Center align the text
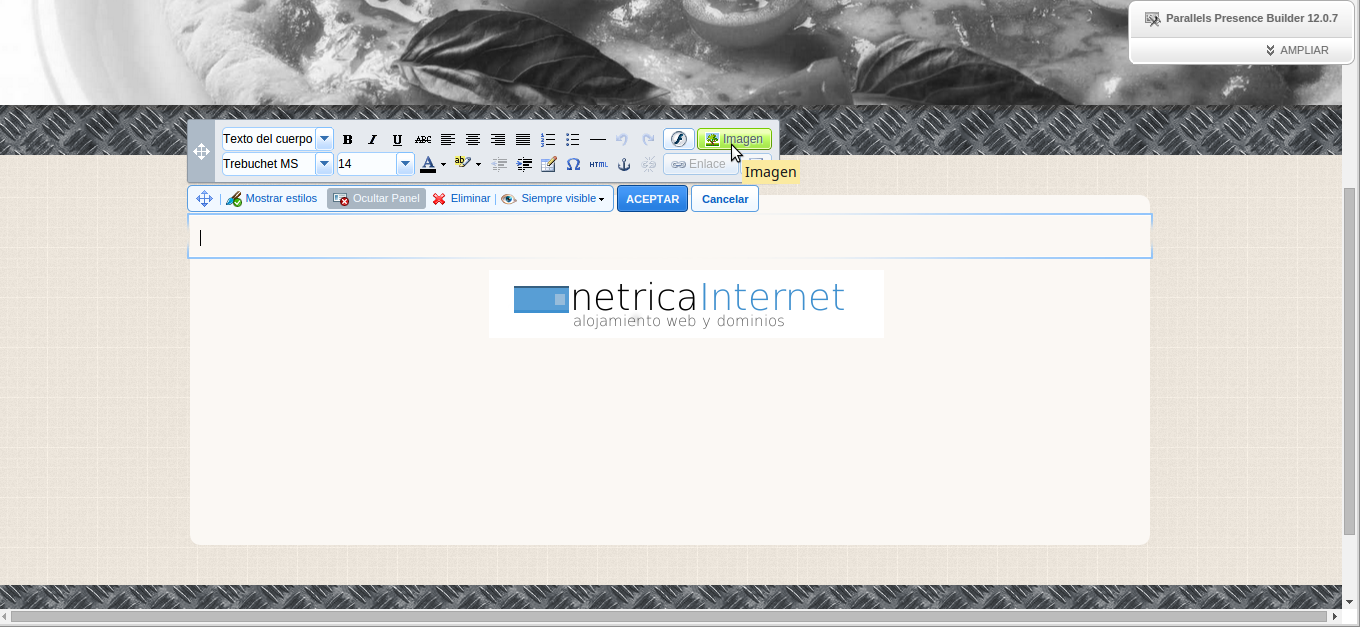Screen dimensions: 1360x627 (473, 140)
